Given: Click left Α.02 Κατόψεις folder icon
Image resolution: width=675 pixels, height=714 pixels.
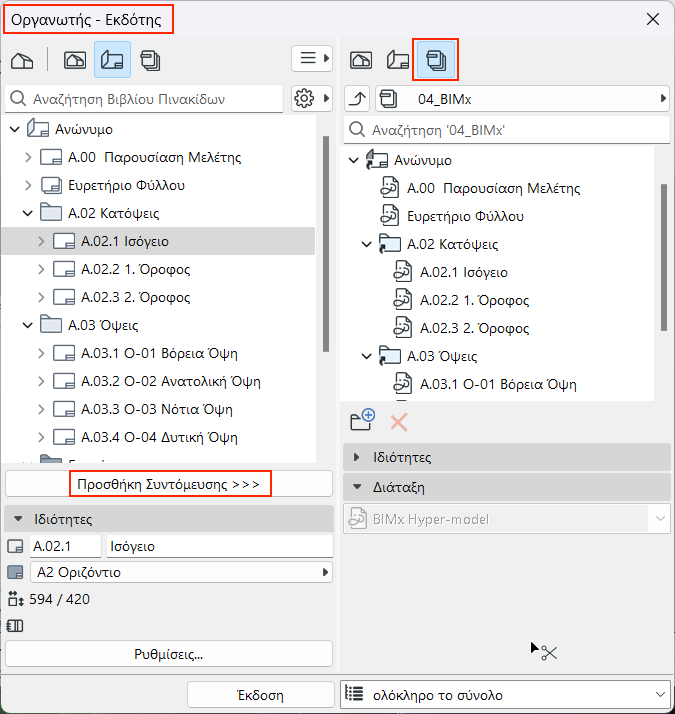Looking at the screenshot, I should point(51,213).
